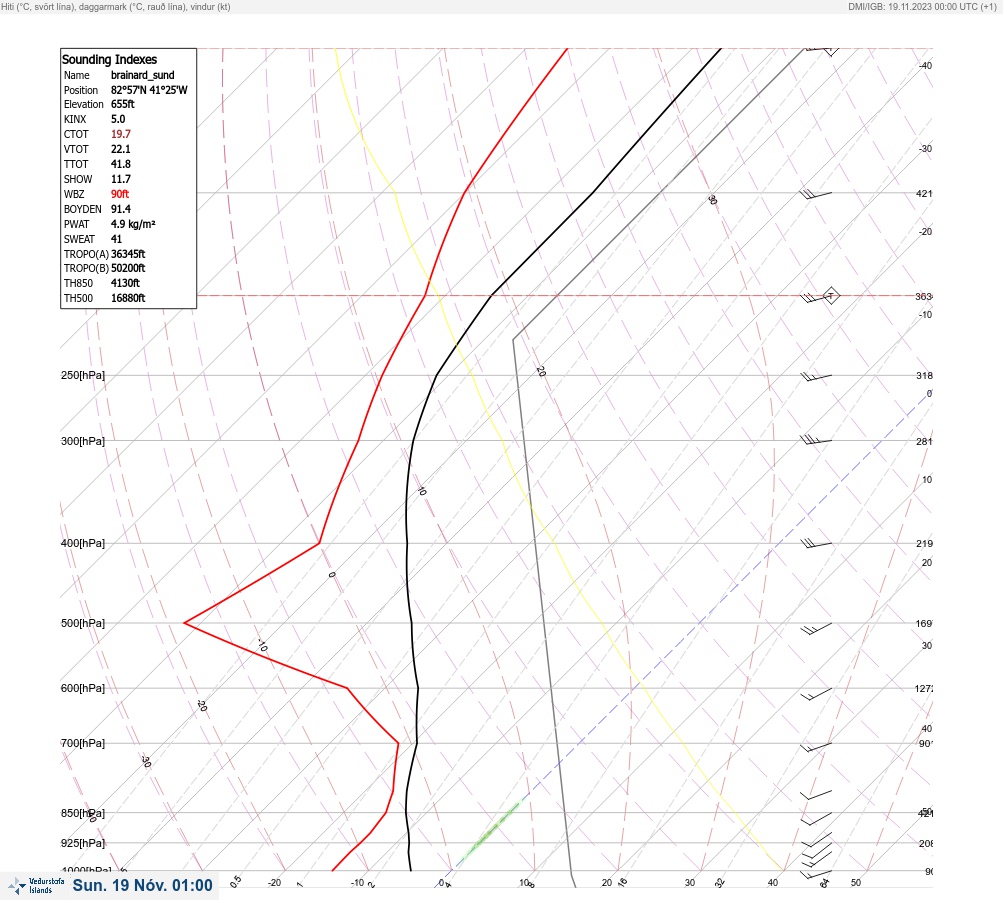
Task: Click the 250[hPa] pressure label
Action: tap(83, 375)
